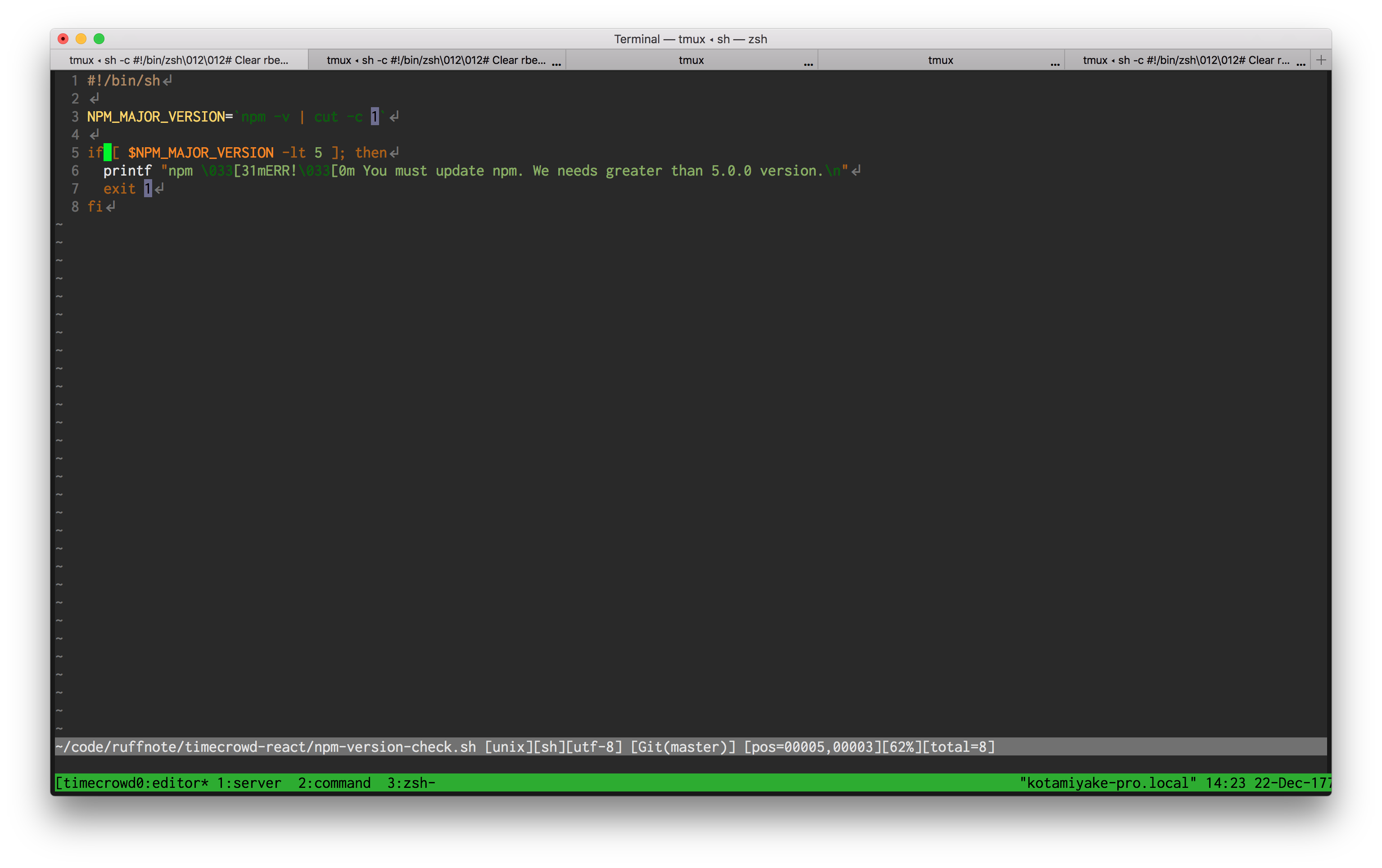The height and width of the screenshot is (868, 1382).
Task: Select tmux window 3:zsh in status bar
Action: 411,783
